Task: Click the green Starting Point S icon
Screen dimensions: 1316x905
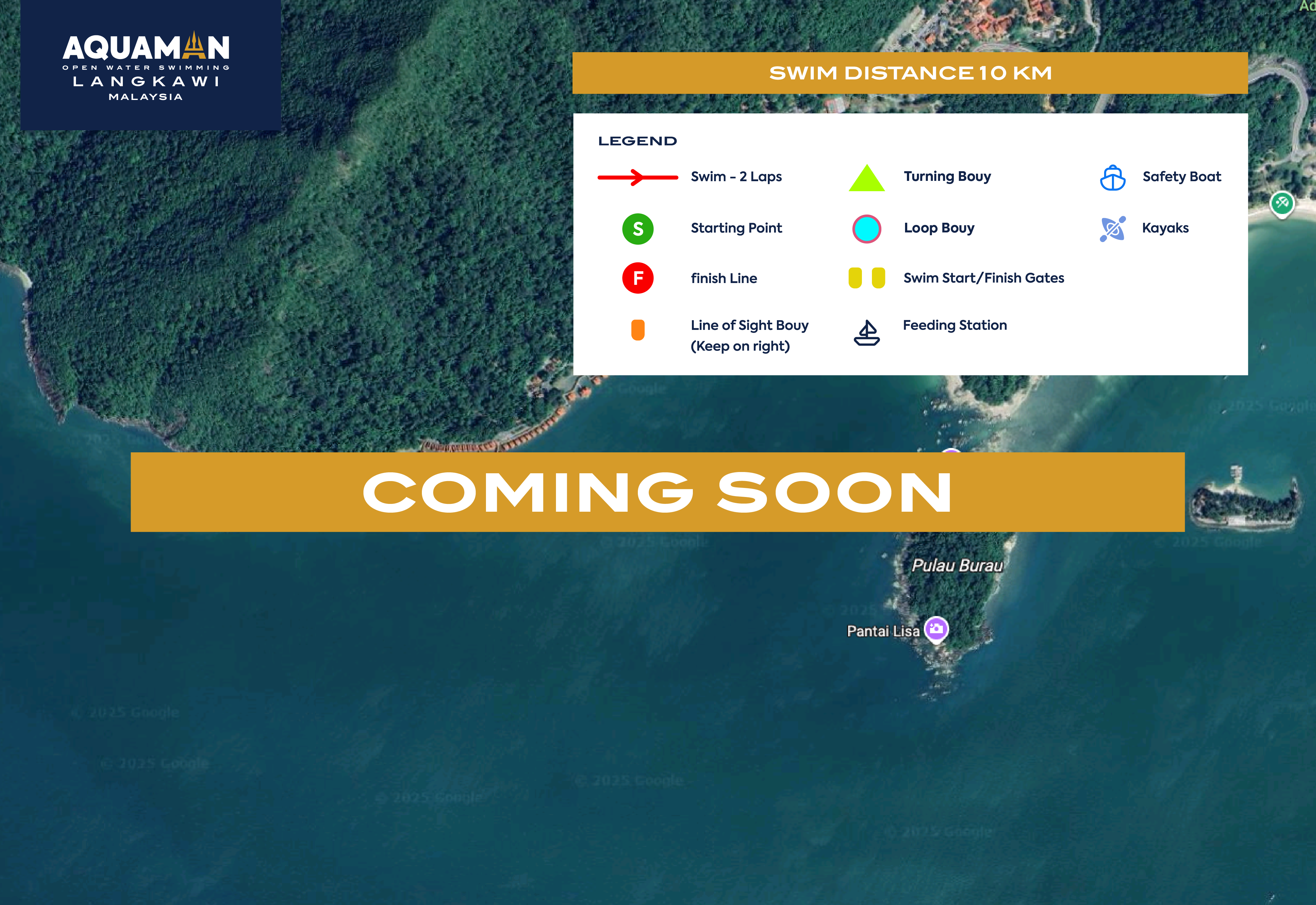Action: click(638, 229)
